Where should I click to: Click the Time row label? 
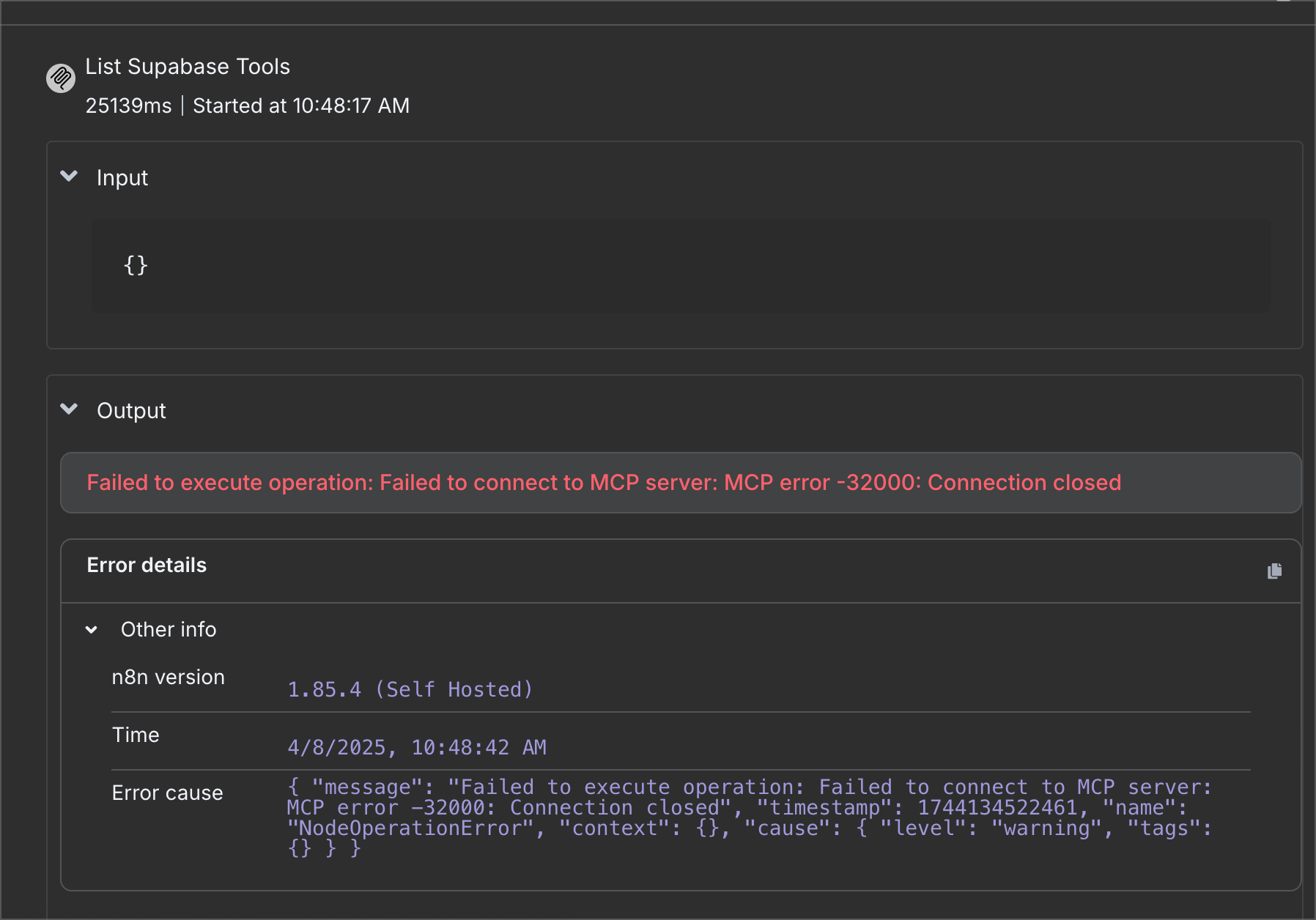[x=136, y=735]
